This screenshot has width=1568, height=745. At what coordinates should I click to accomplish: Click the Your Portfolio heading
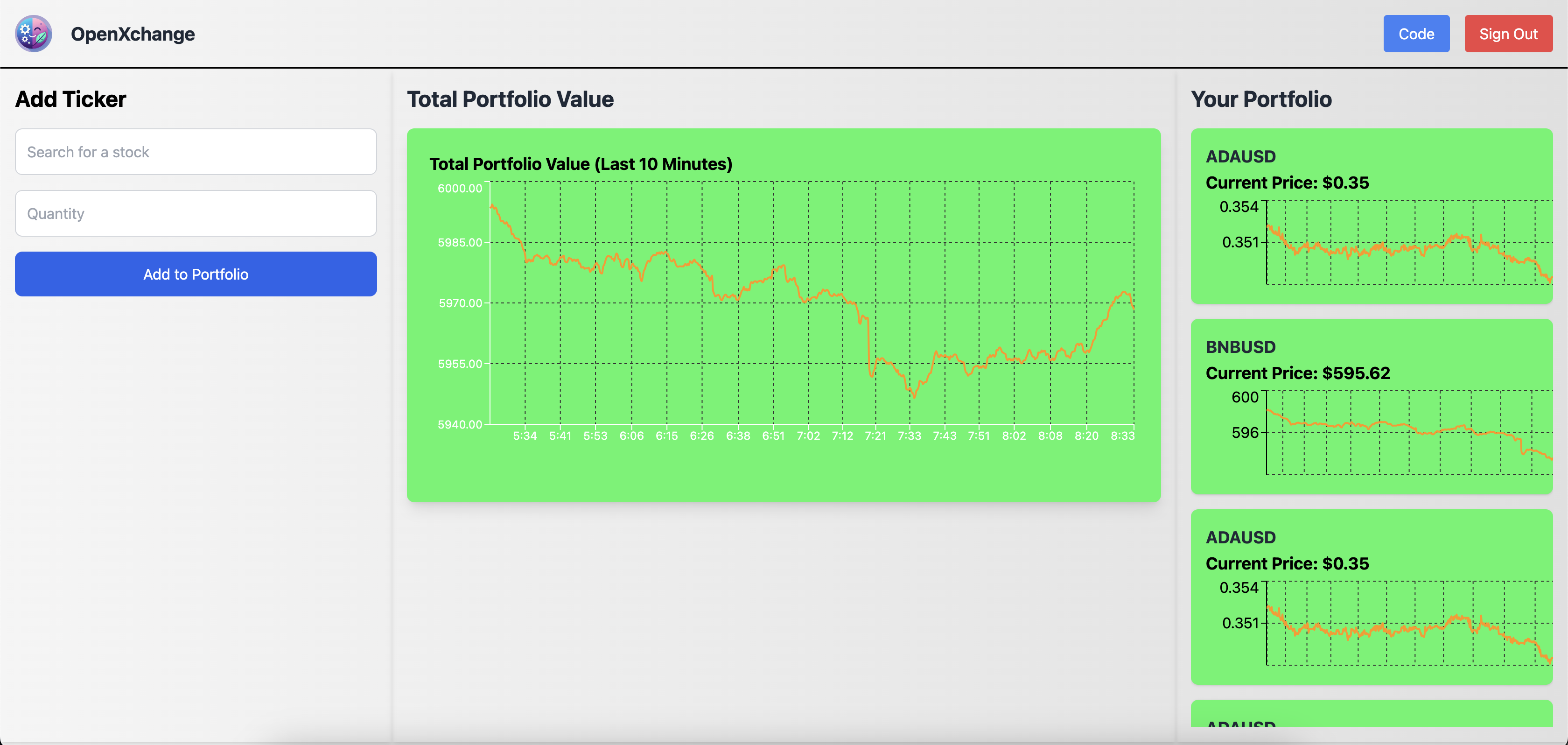[x=1260, y=99]
